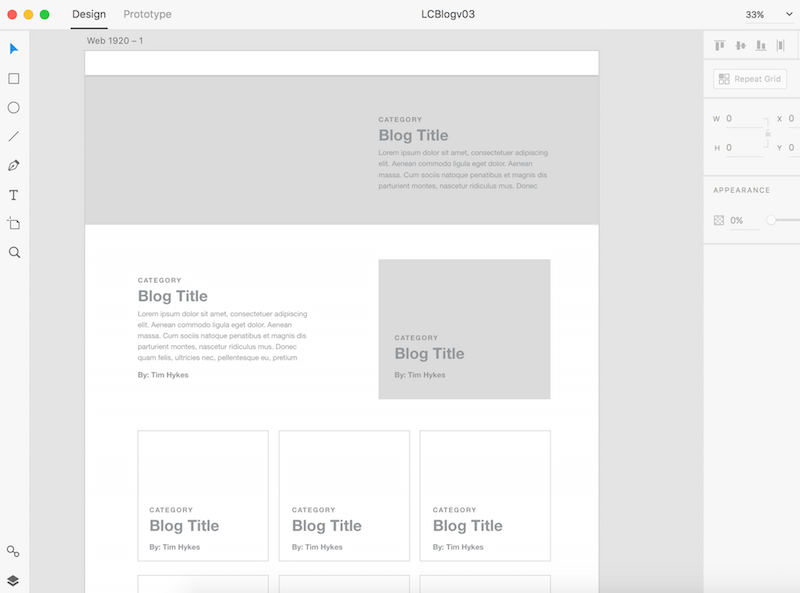Toggle the aspect ratio lock

(x=767, y=133)
